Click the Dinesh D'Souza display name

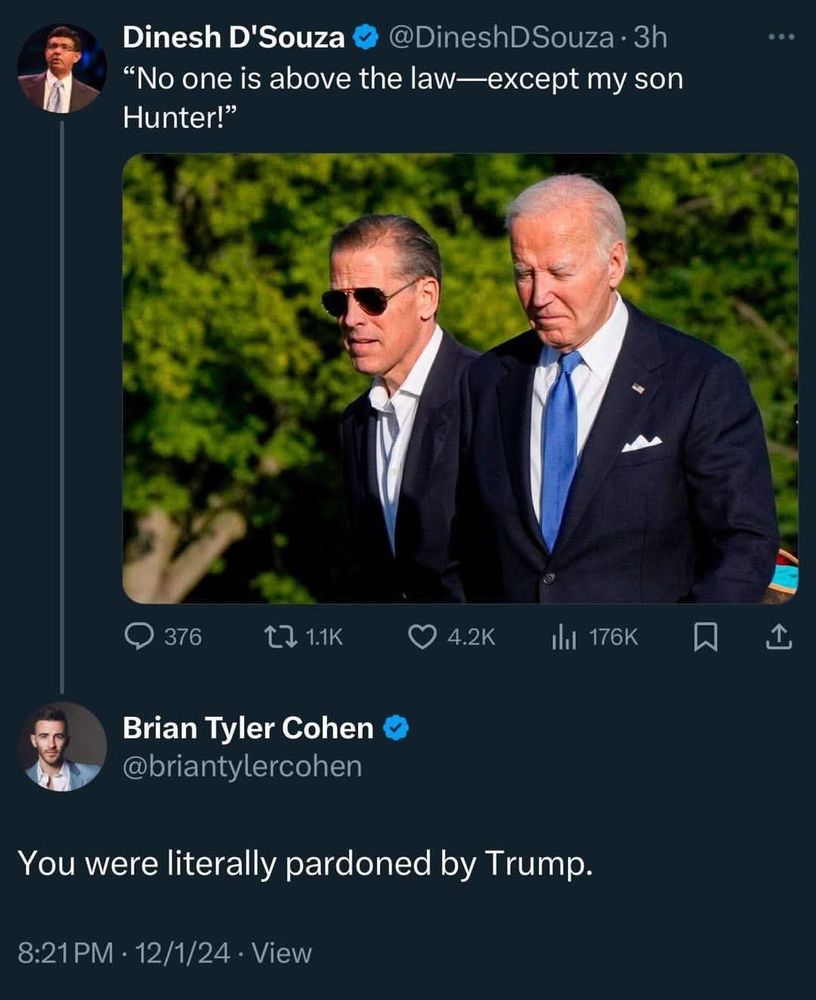[233, 39]
